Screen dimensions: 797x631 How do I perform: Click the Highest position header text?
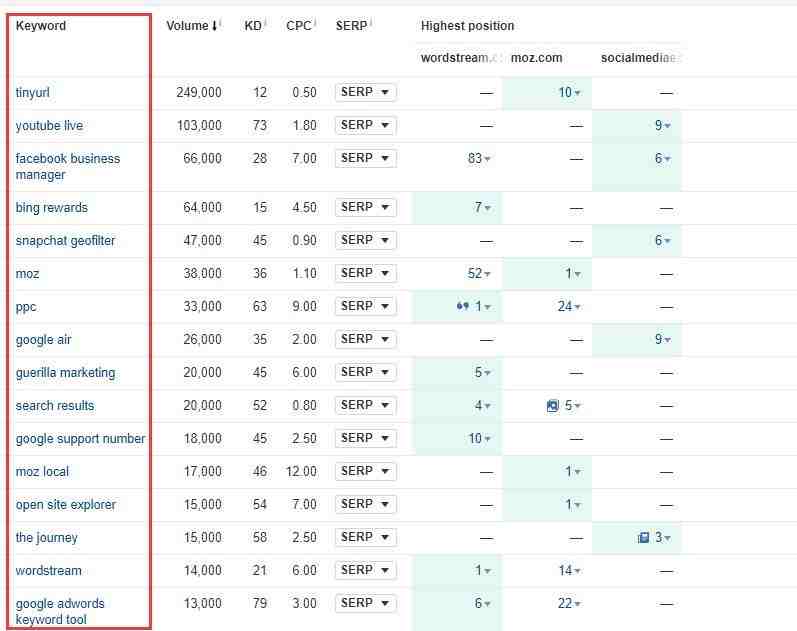pyautogui.click(x=468, y=25)
